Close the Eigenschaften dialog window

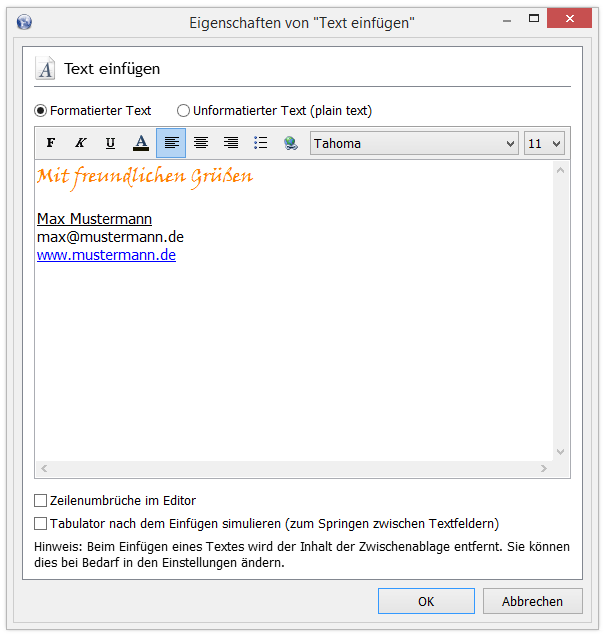coord(569,18)
